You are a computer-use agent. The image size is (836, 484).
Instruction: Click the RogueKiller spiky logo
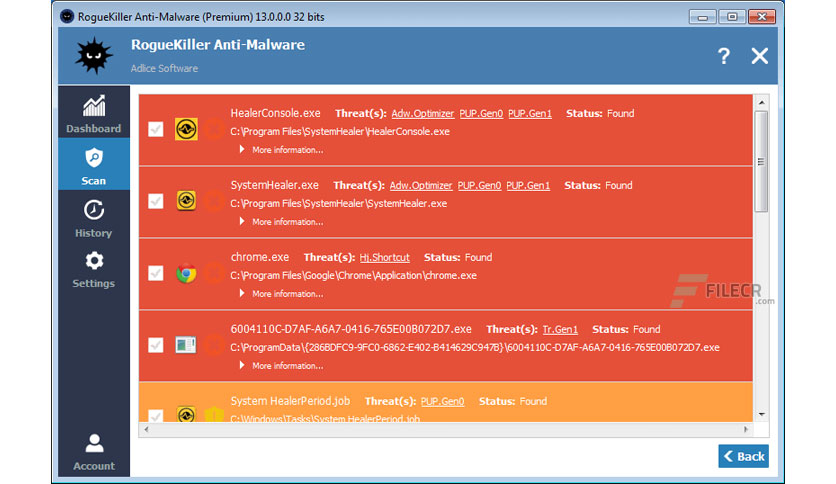94,55
